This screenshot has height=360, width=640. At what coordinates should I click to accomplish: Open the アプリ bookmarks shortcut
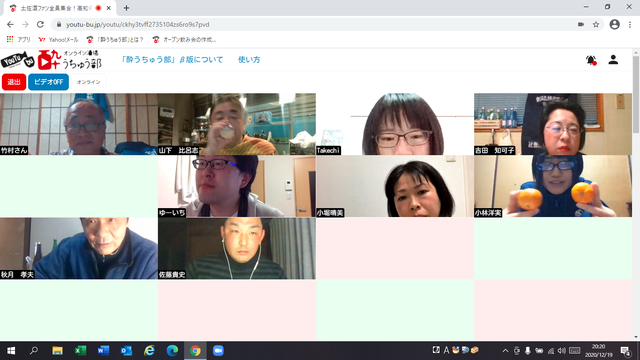19,40
